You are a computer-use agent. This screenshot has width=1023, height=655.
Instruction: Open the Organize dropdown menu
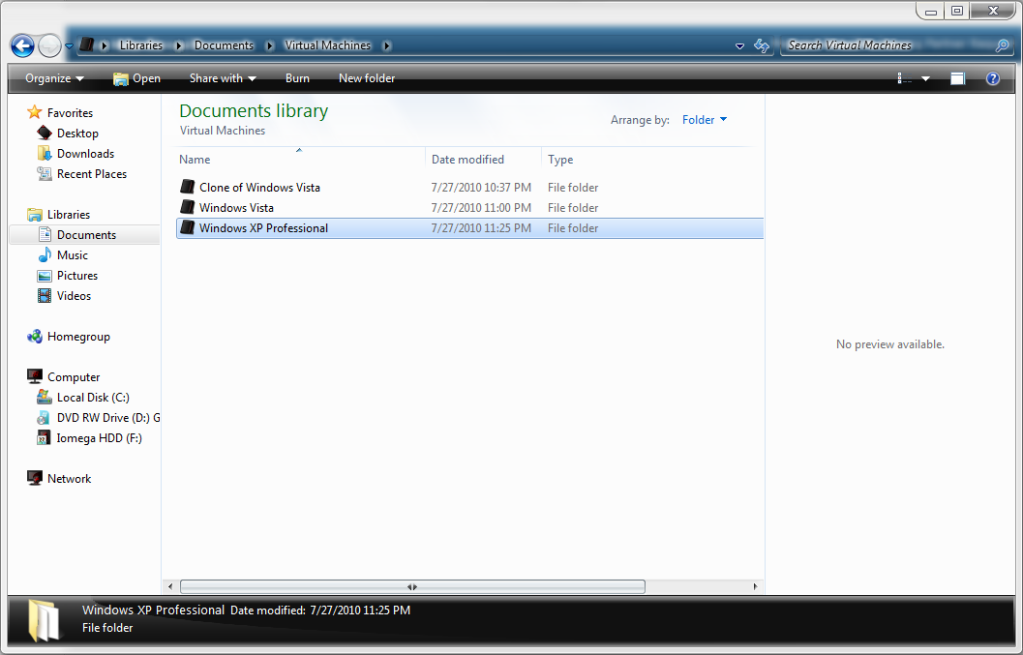coord(55,78)
